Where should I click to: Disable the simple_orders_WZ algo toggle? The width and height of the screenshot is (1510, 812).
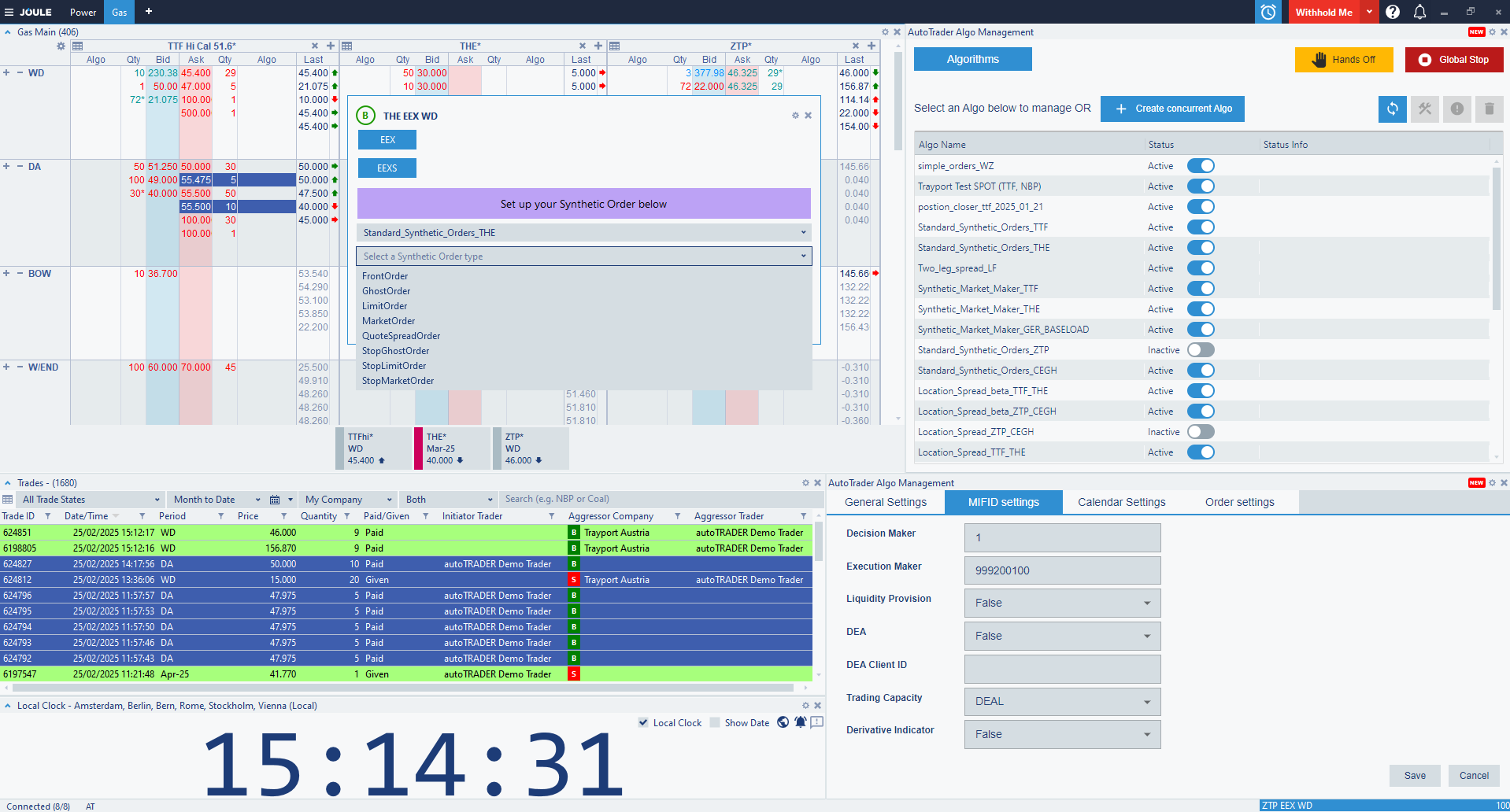tap(1201, 166)
